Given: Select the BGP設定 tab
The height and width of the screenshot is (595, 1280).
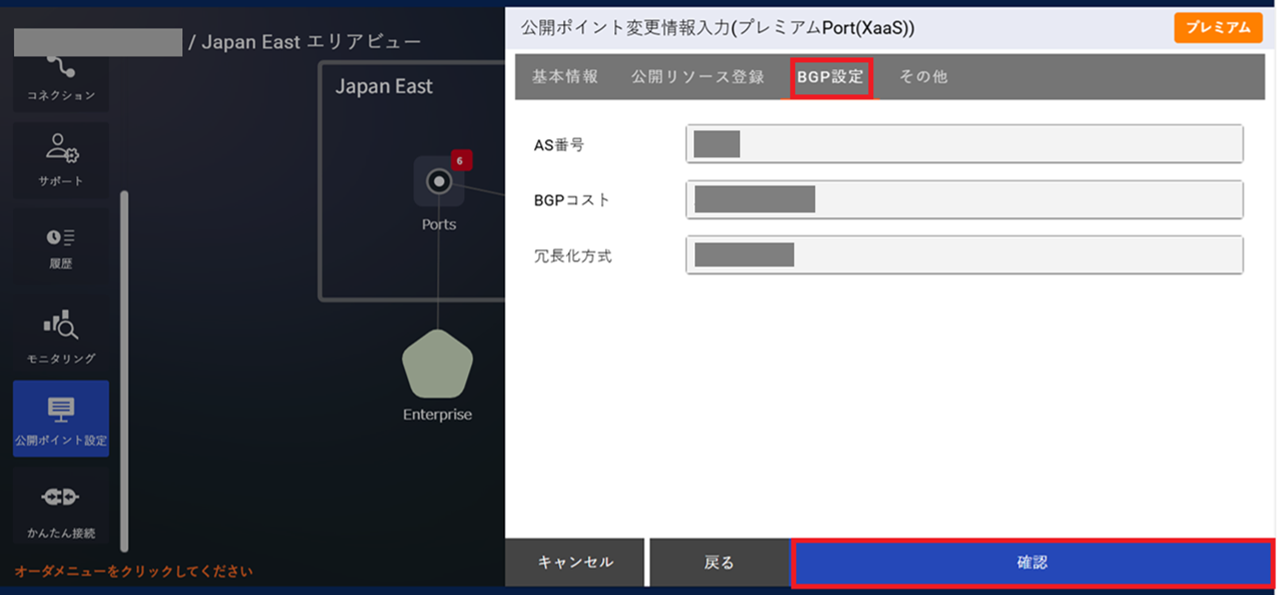Looking at the screenshot, I should 832,76.
